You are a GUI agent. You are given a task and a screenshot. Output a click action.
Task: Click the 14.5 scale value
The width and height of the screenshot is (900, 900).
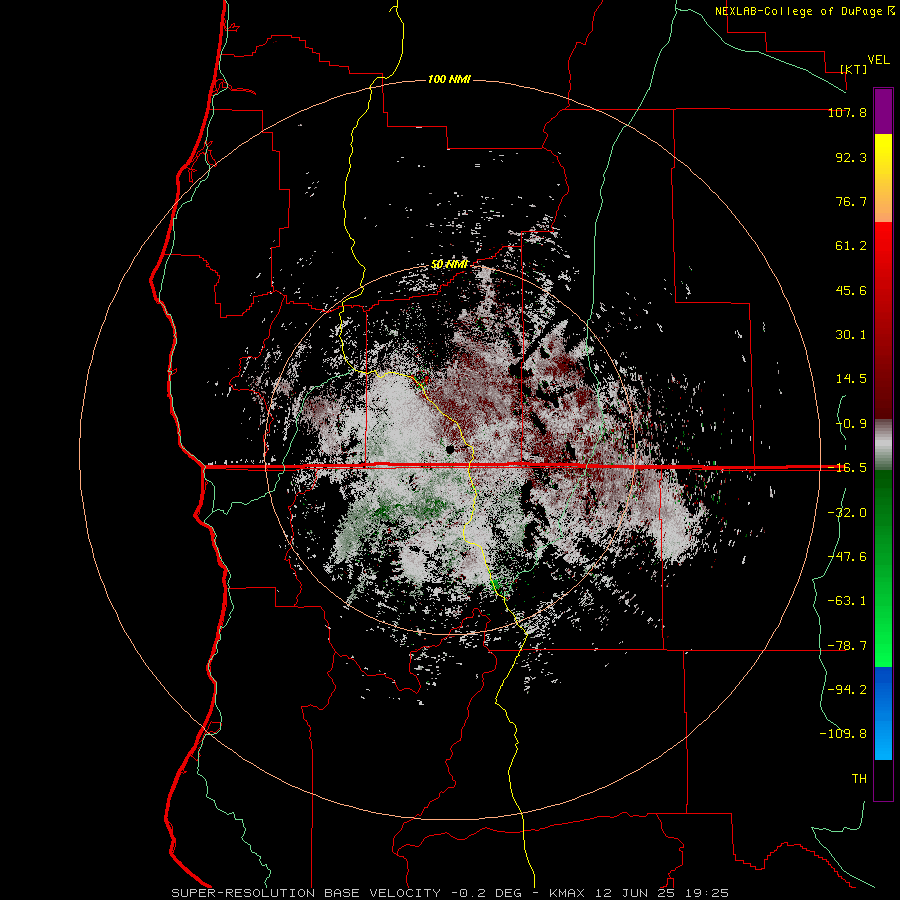(x=851, y=379)
